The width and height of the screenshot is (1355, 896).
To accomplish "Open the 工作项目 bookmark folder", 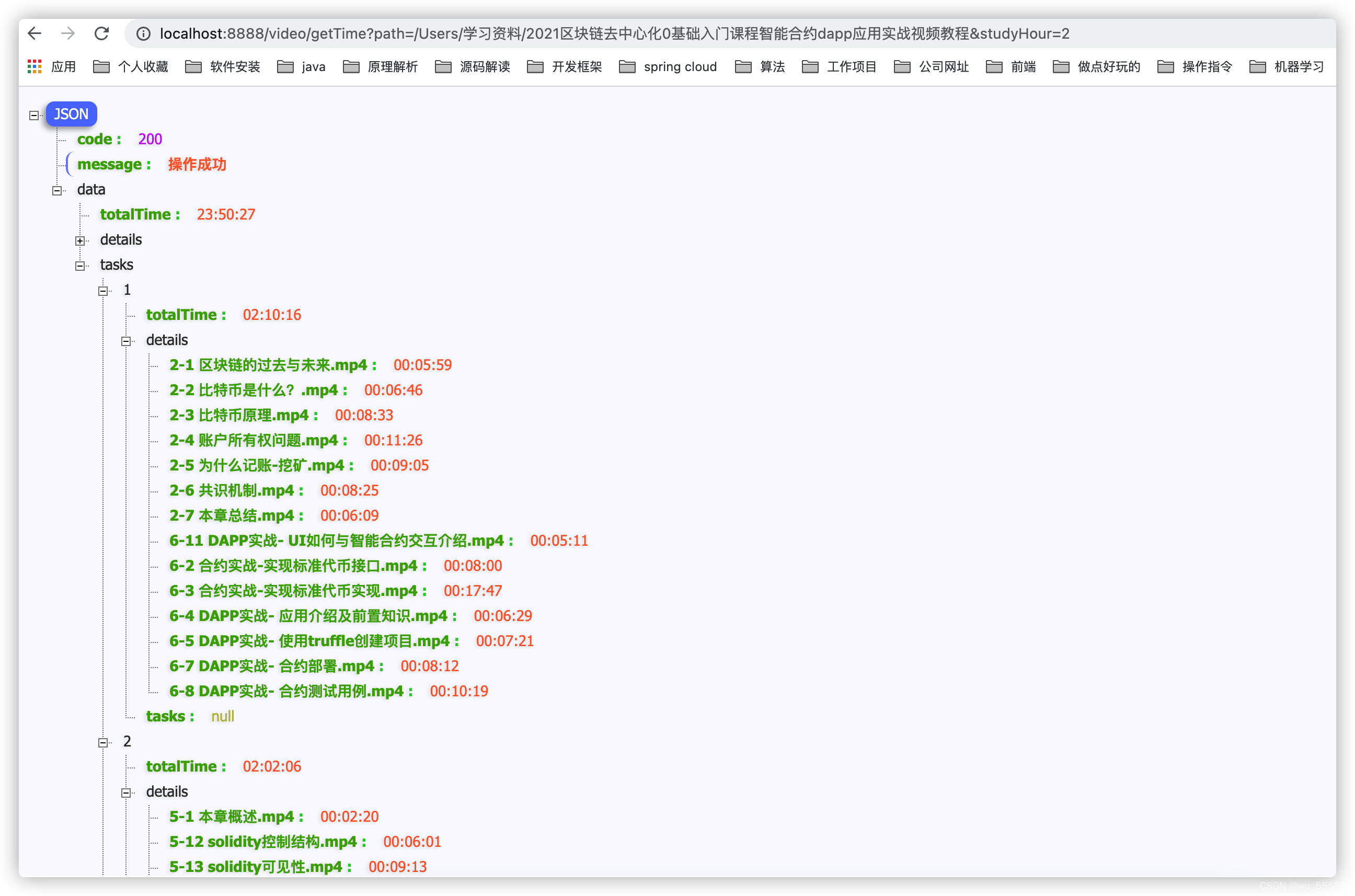I will [x=840, y=67].
